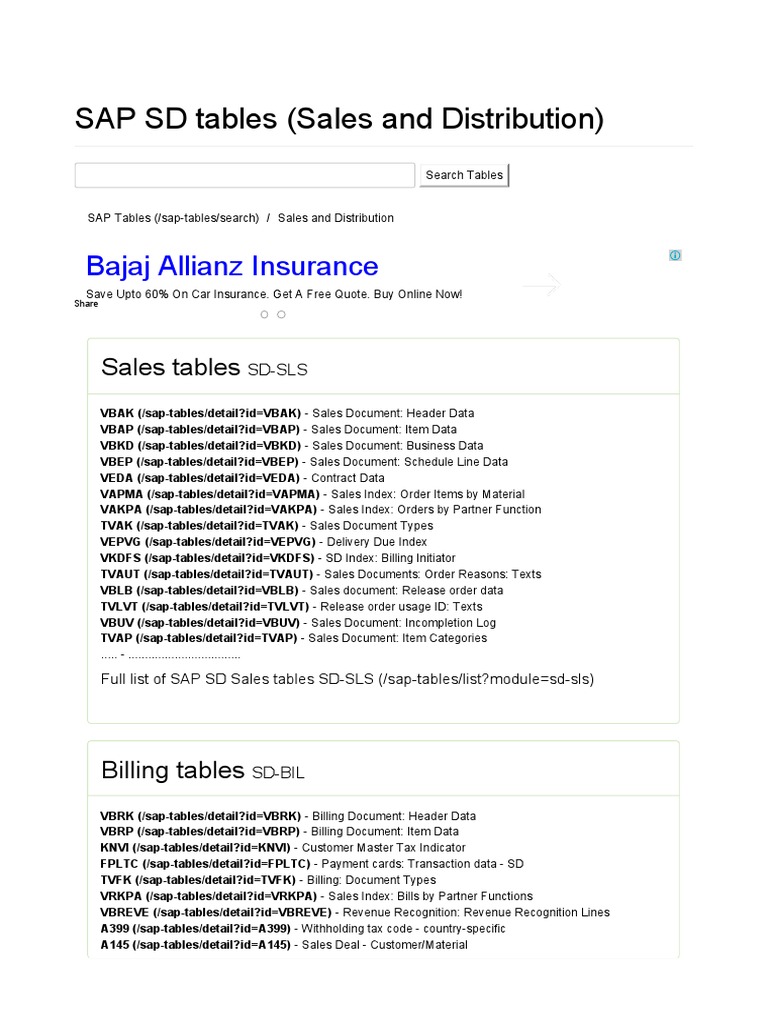The width and height of the screenshot is (768, 1024).
Task: Open the SAP Tables breadcrumb link
Action: pos(172,218)
